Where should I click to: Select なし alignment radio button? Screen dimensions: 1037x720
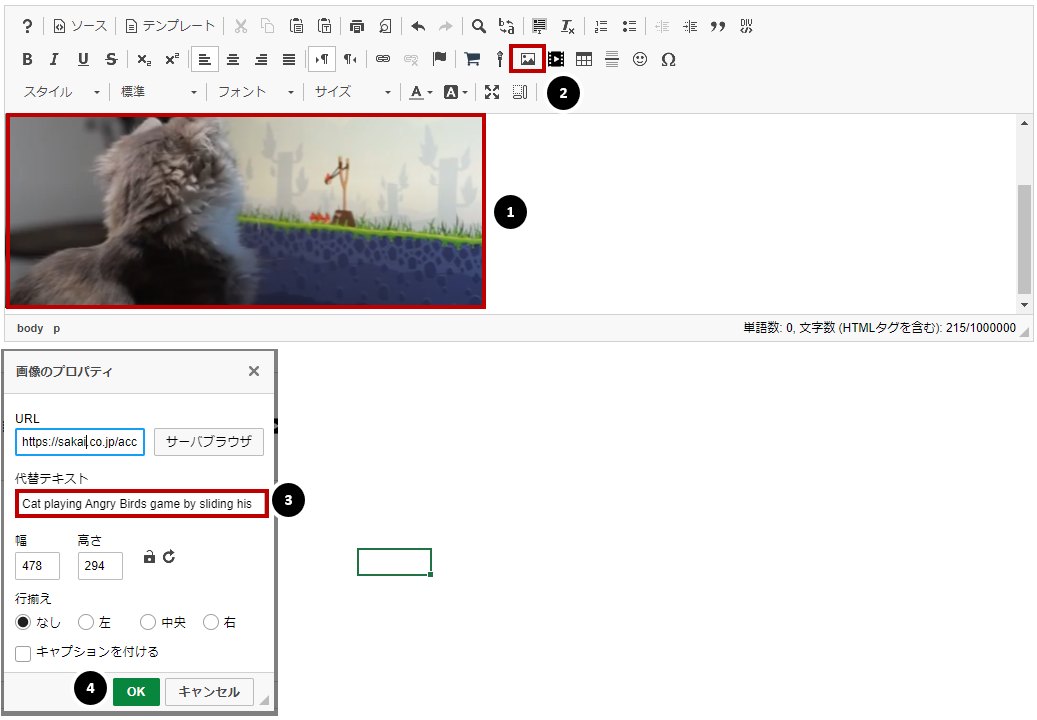(23, 622)
